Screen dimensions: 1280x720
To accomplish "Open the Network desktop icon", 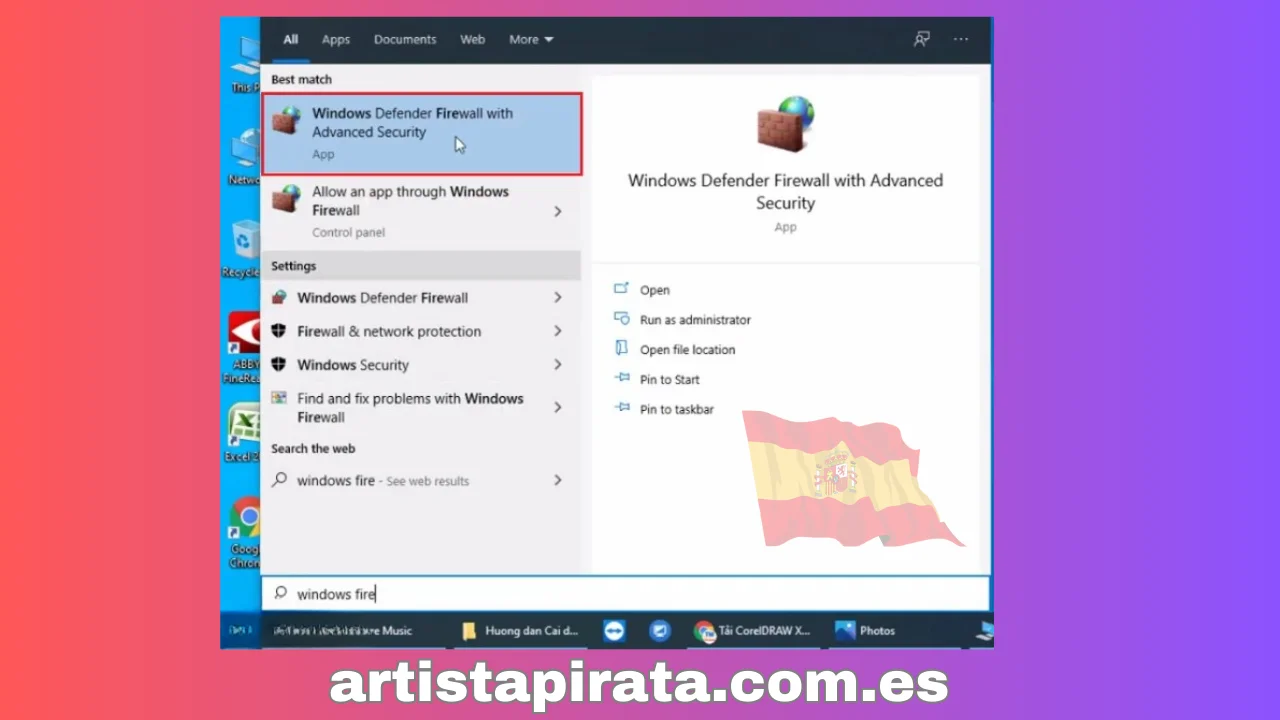I will [245, 157].
